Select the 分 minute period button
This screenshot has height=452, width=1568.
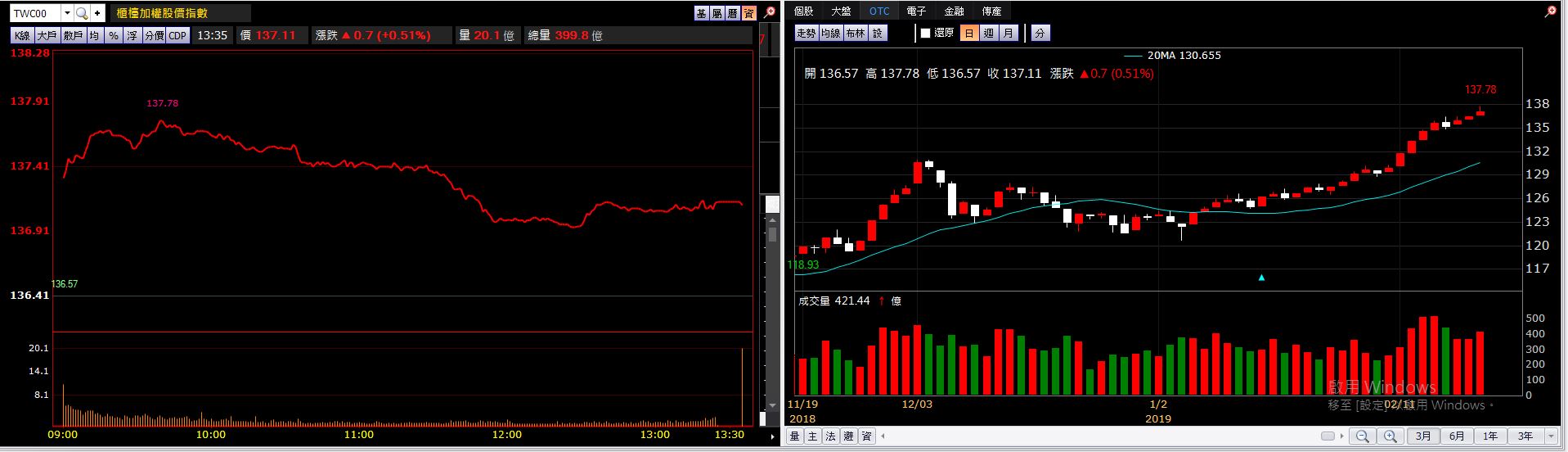point(1040,33)
